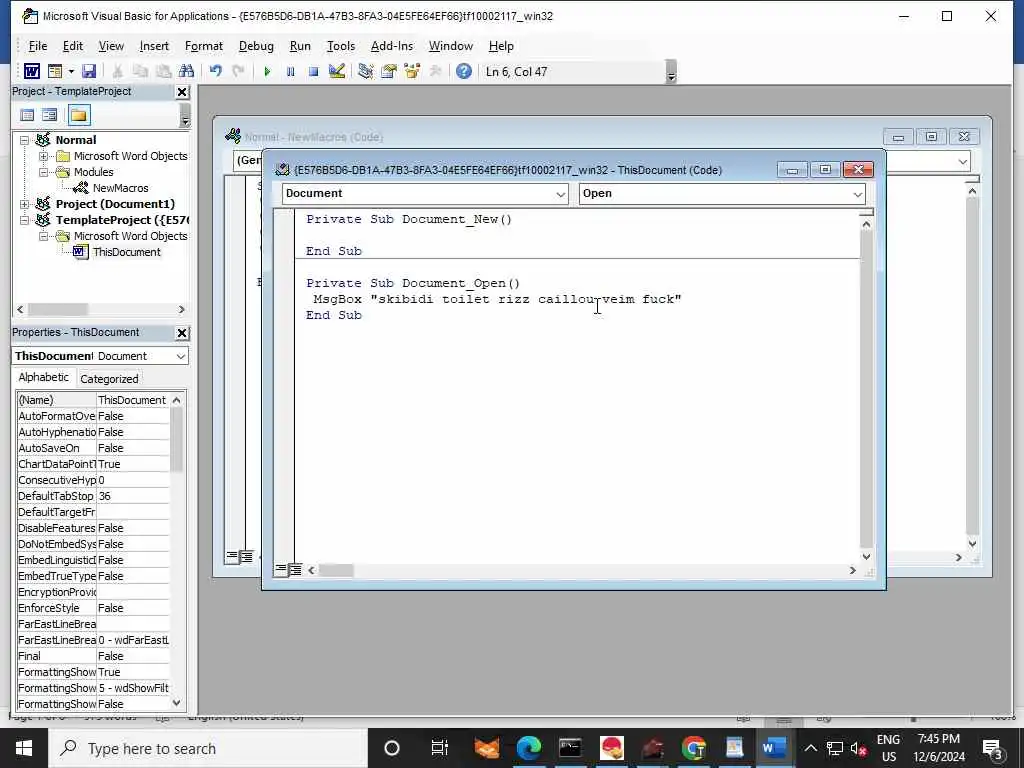Expand Microsoft Word Objects under Normal
1024x768 pixels.
click(x=43, y=156)
